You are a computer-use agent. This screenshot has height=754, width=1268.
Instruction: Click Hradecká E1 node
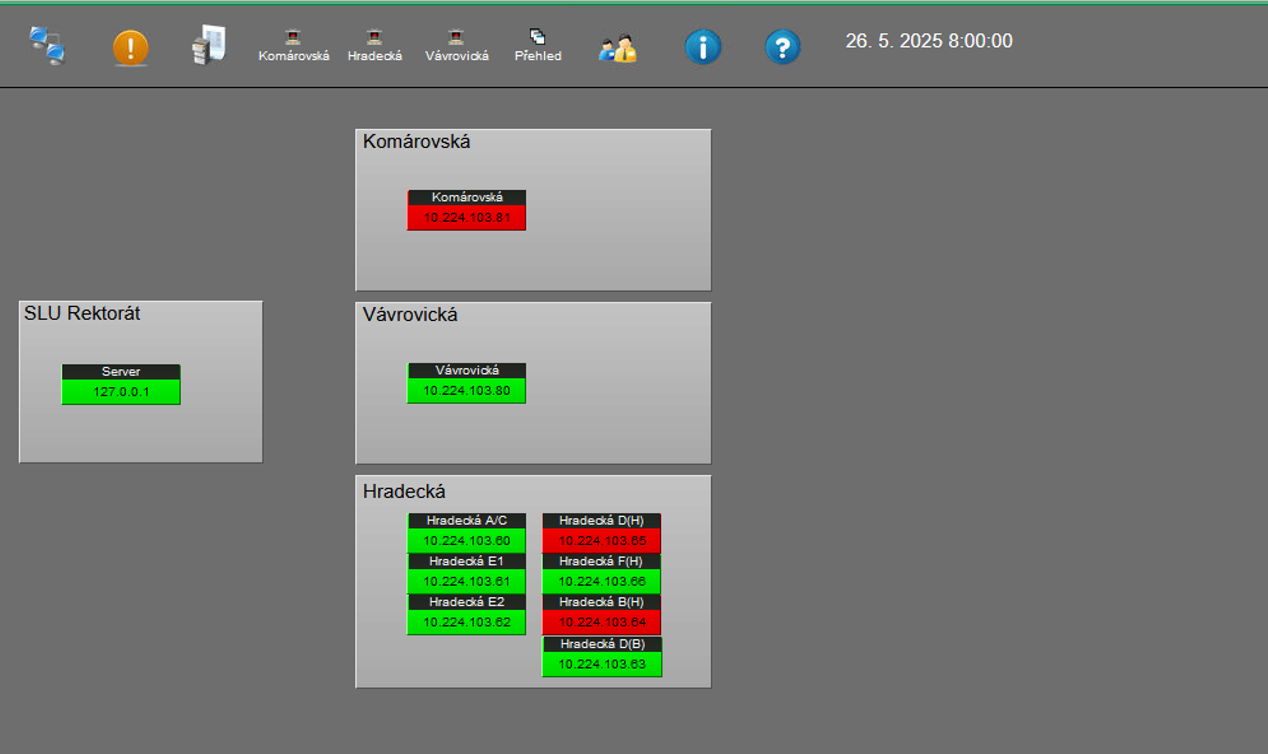coord(466,573)
